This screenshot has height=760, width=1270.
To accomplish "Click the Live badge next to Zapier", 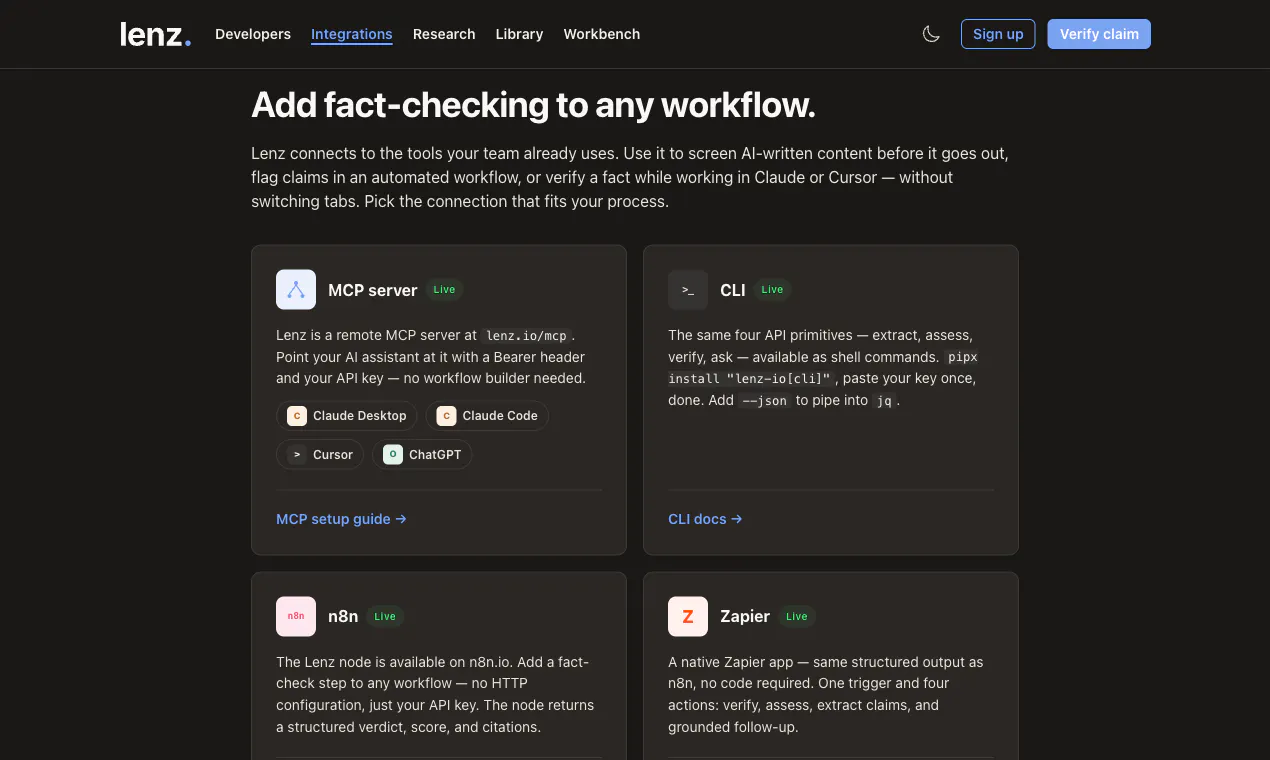I will pos(797,616).
